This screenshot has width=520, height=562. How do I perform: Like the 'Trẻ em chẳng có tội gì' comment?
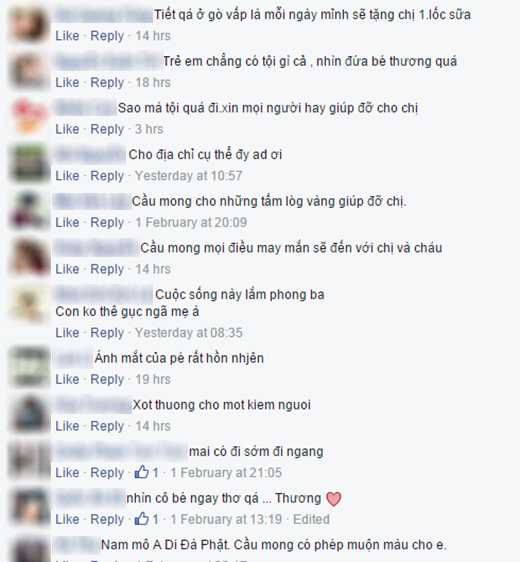point(67,82)
